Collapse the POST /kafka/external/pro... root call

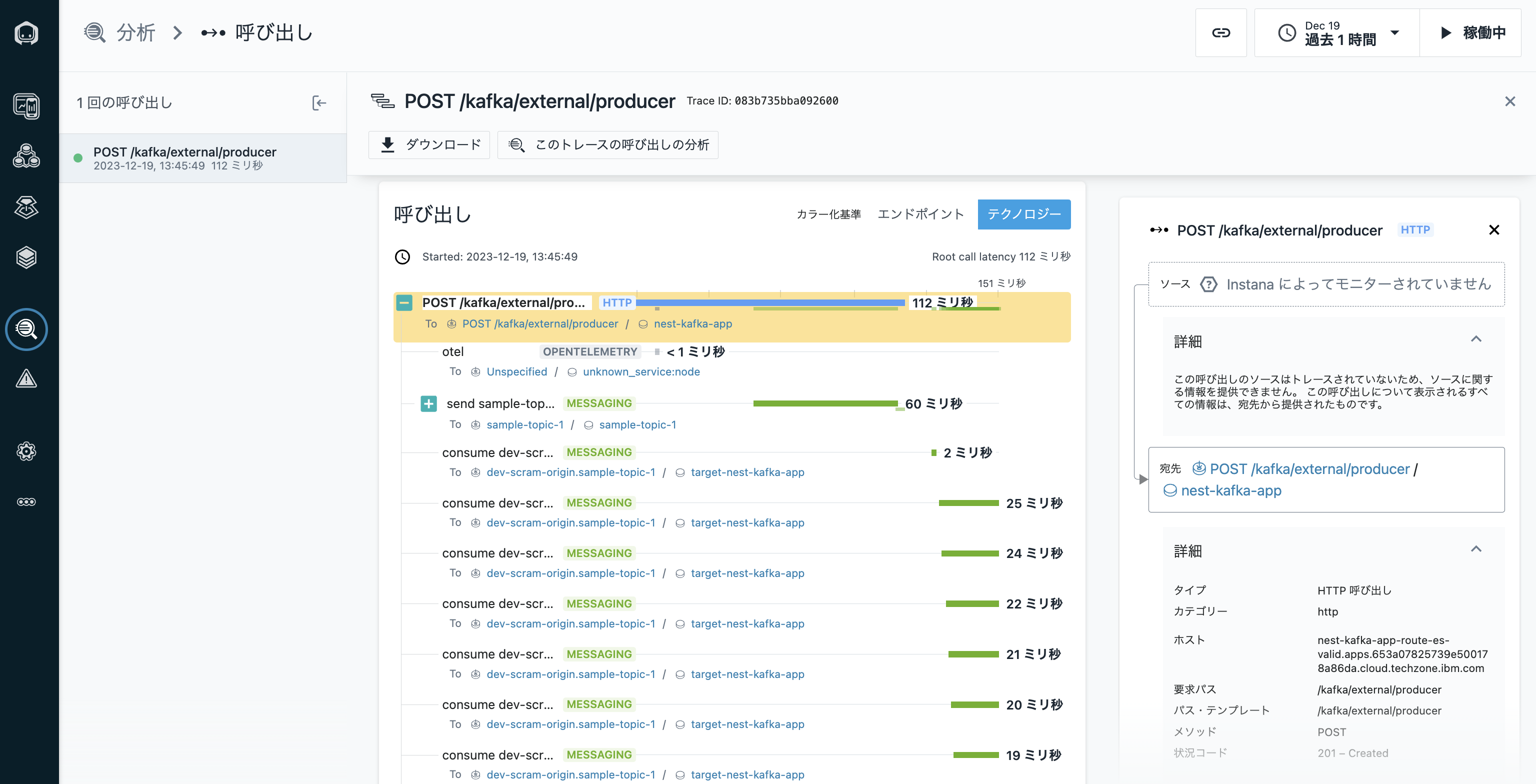(404, 303)
